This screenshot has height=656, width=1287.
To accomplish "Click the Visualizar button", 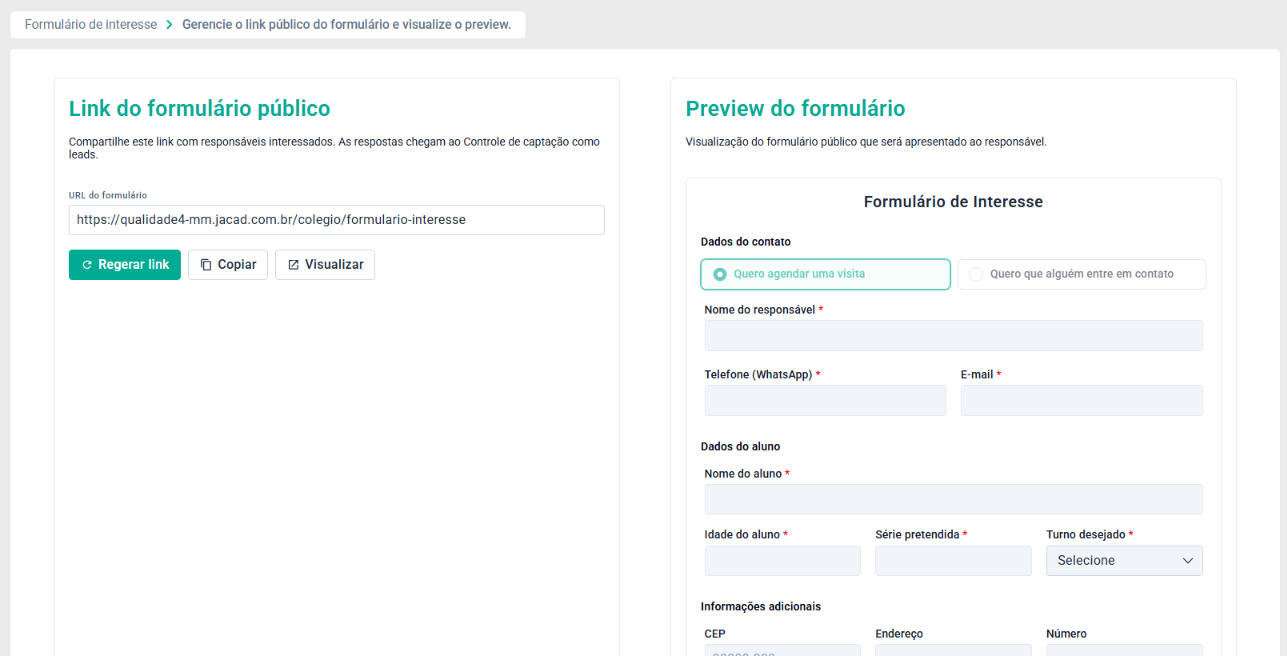I will [x=325, y=265].
